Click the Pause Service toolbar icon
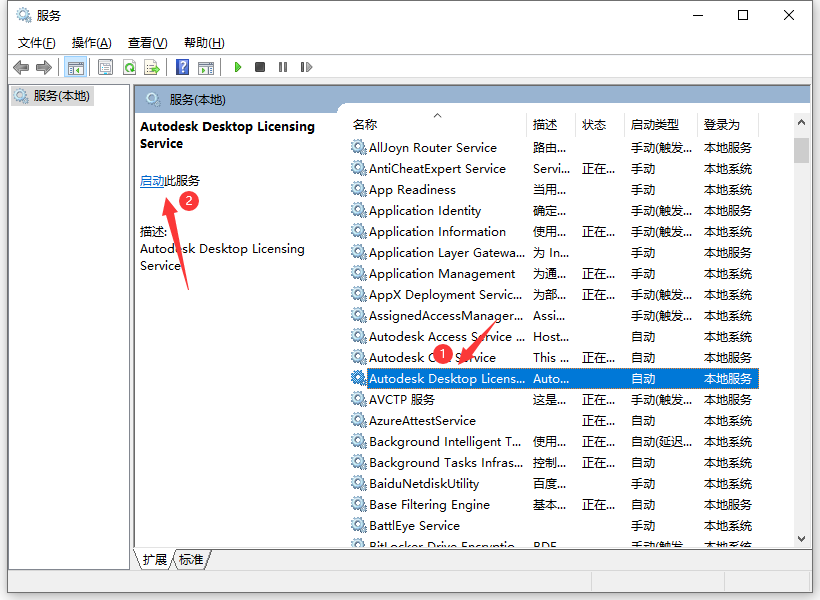 click(x=283, y=67)
